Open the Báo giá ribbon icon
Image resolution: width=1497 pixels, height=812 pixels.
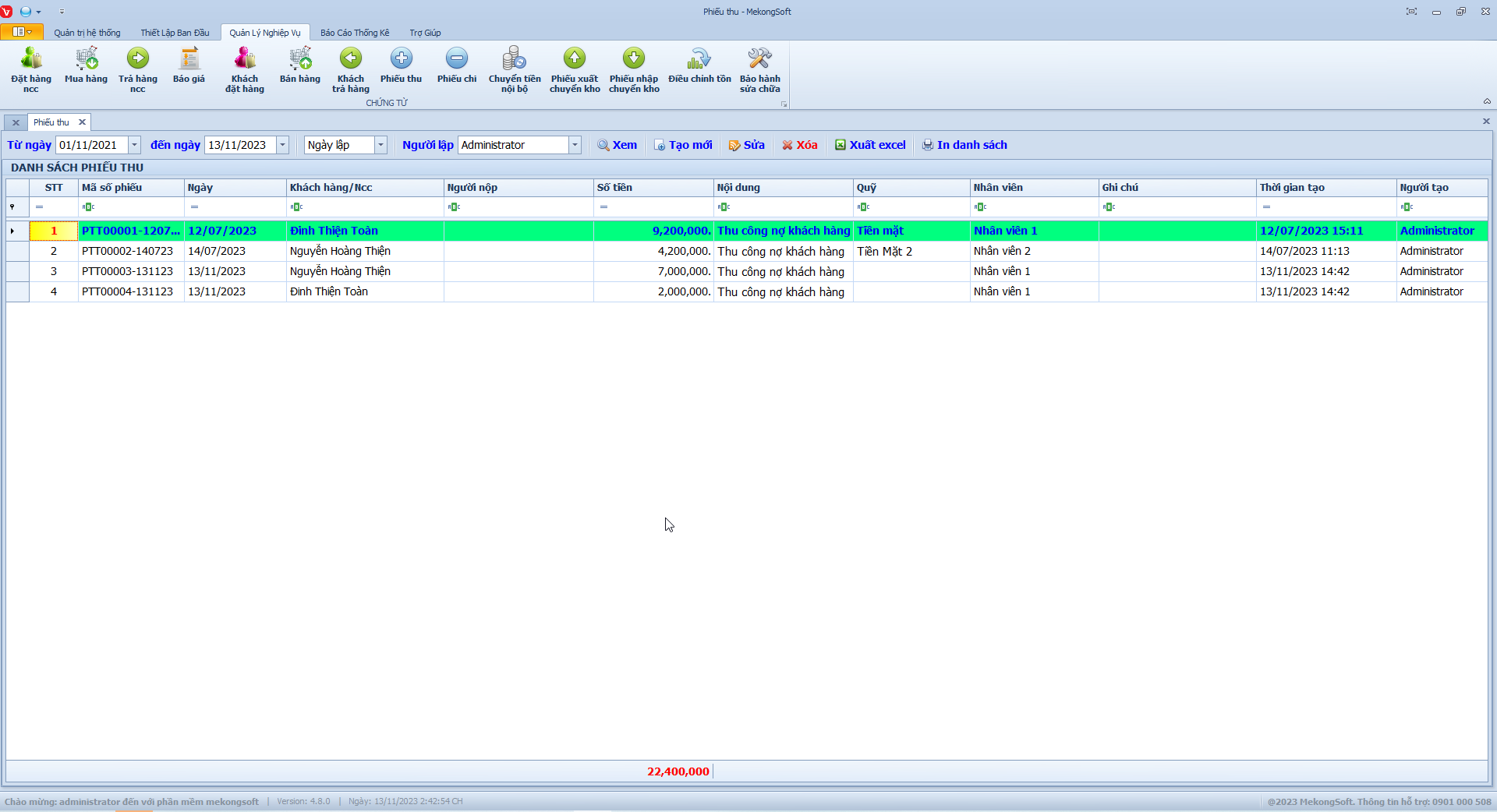click(x=189, y=60)
